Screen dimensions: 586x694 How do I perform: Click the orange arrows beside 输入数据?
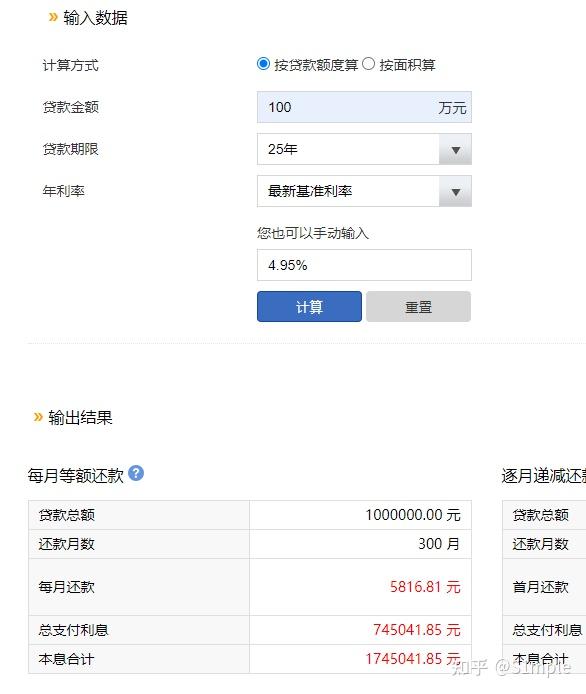point(53,17)
